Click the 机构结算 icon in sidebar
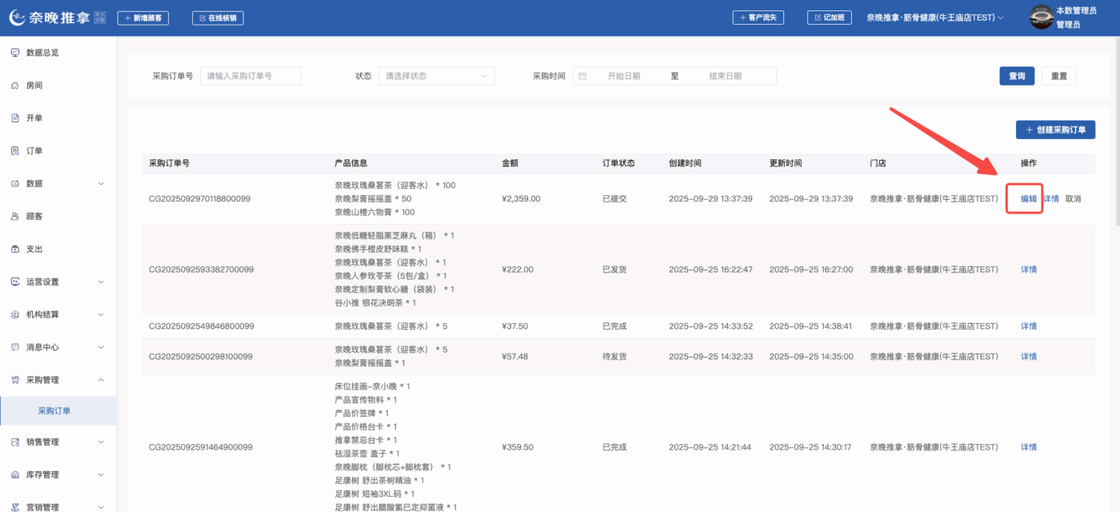This screenshot has width=1120, height=512. pyautogui.click(x=15, y=314)
